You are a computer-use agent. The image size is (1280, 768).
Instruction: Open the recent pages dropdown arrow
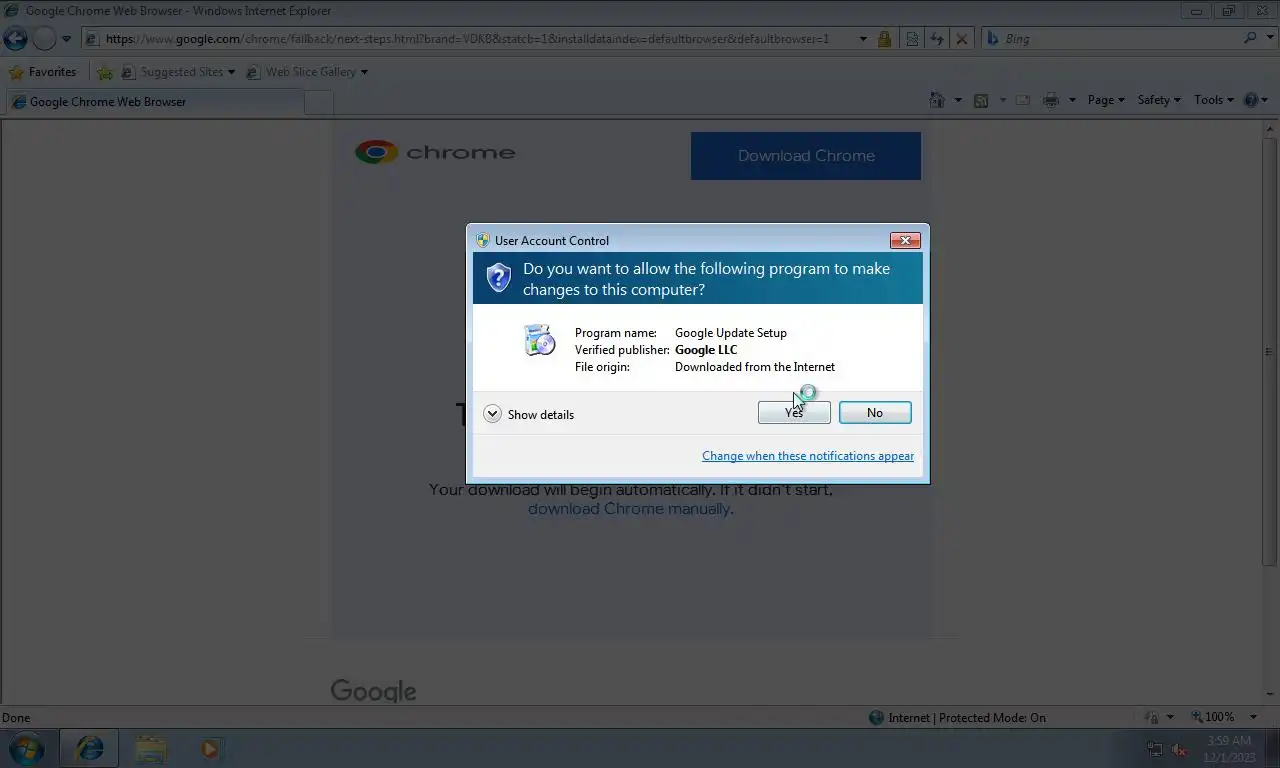tap(67, 39)
